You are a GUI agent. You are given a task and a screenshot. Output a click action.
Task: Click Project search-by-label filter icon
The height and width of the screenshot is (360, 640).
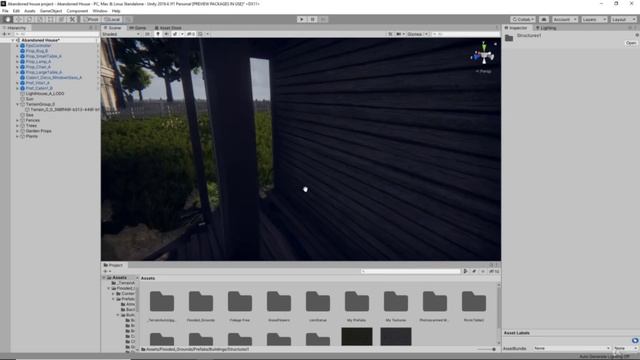[474, 271]
